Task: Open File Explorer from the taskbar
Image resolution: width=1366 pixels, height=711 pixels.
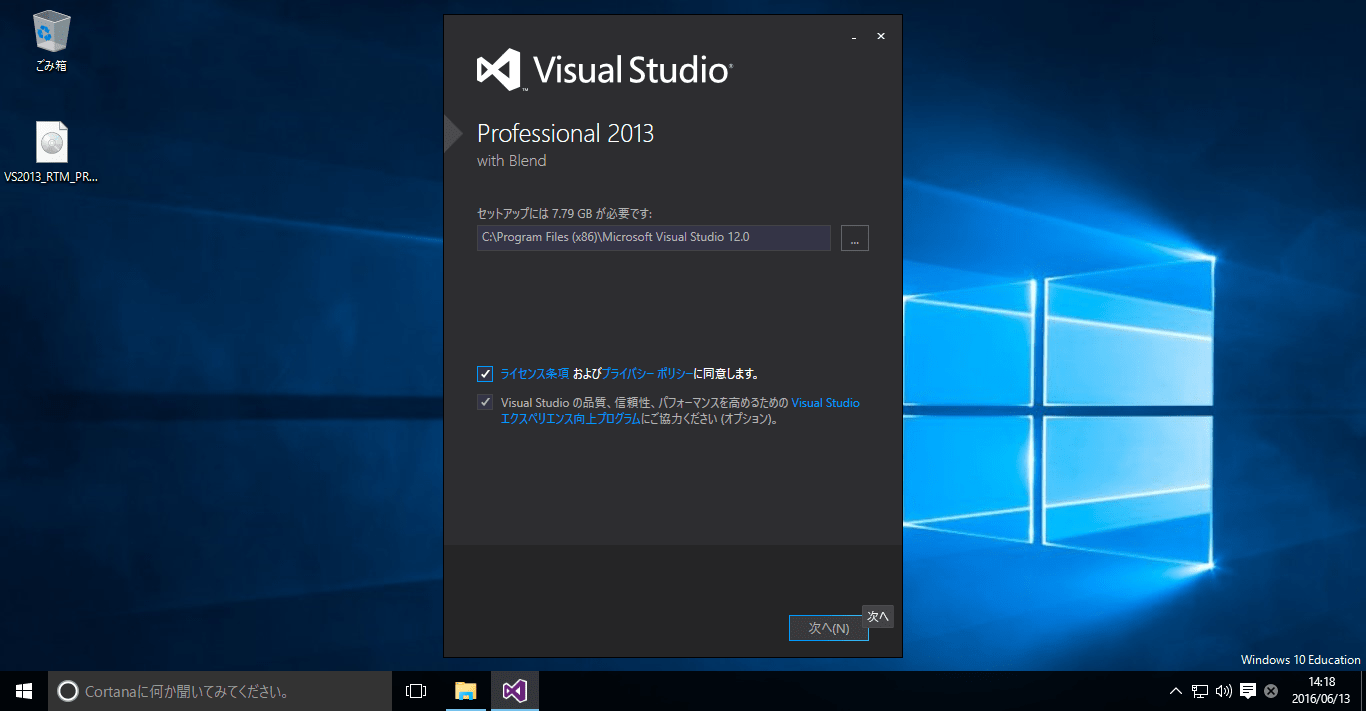Action: click(465, 690)
